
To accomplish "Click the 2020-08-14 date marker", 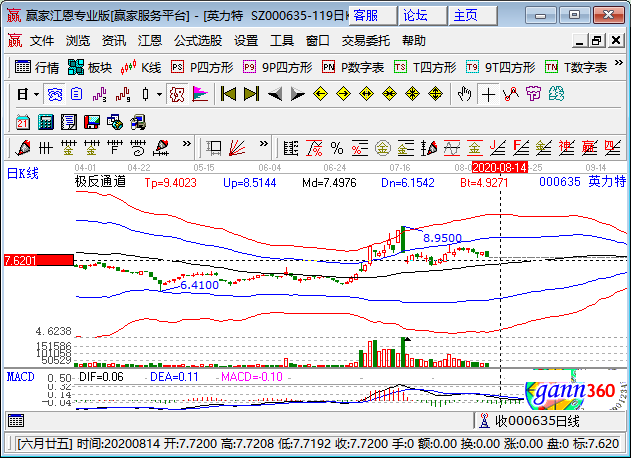I will pyautogui.click(x=499, y=167).
